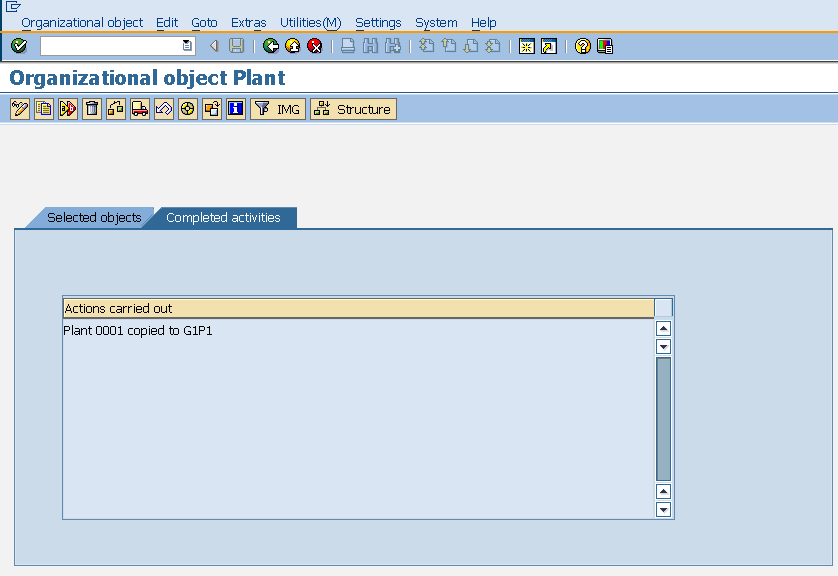Click the Copy organizational object icon

point(43,109)
